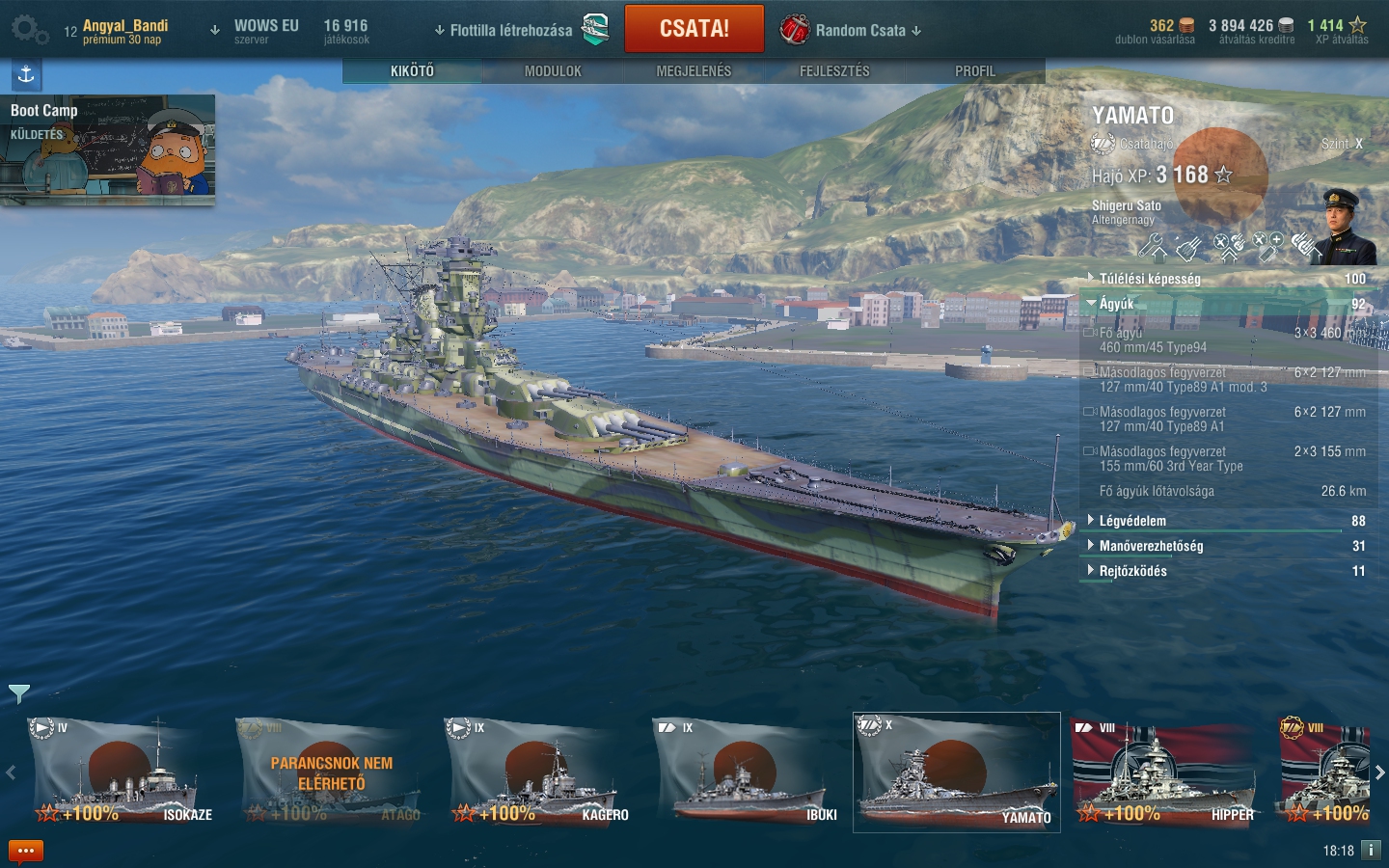Switch to the MODULOK tab
1389x868 pixels.
click(x=553, y=71)
